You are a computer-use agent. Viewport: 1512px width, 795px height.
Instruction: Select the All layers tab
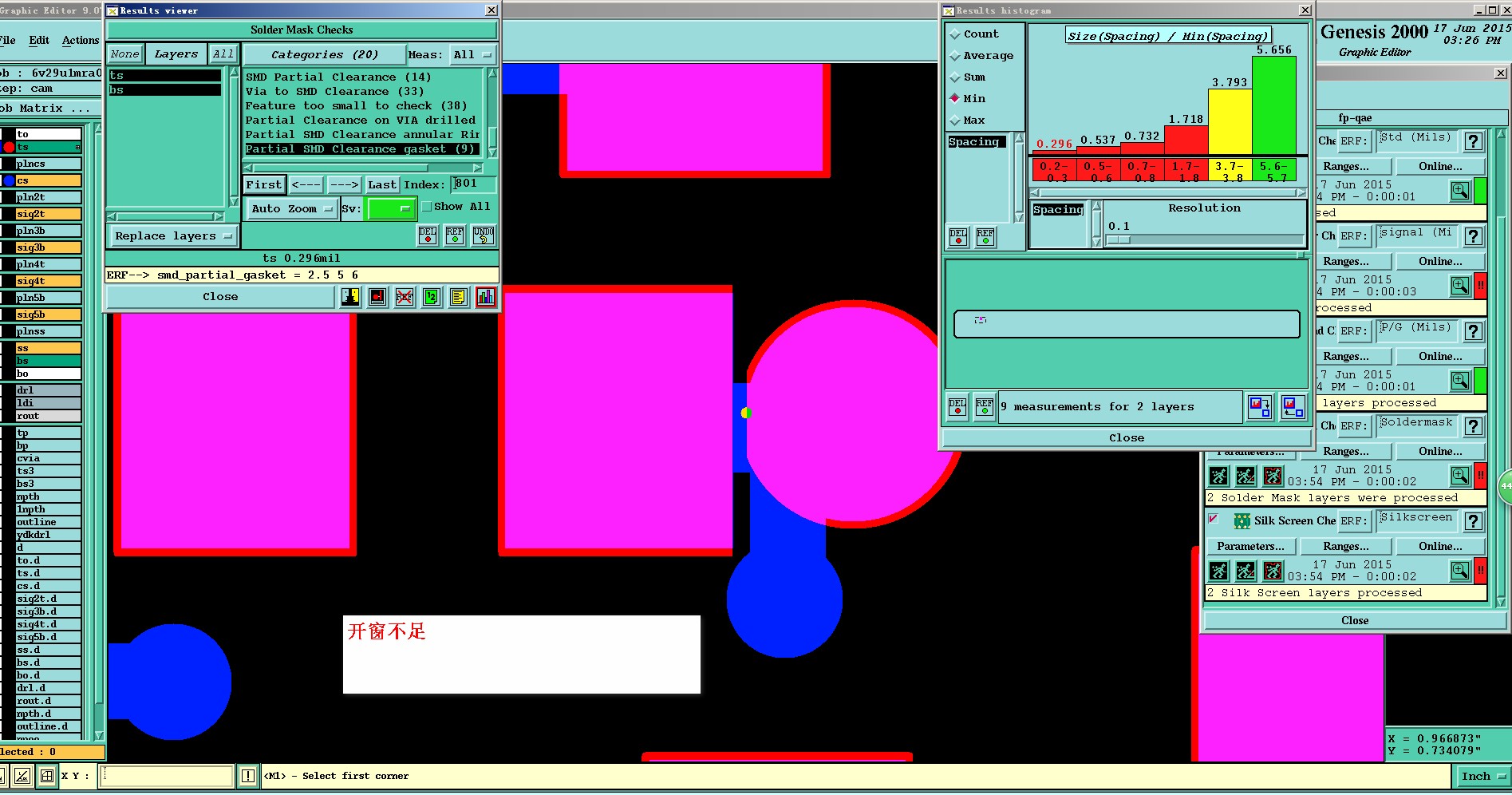pyautogui.click(x=223, y=53)
